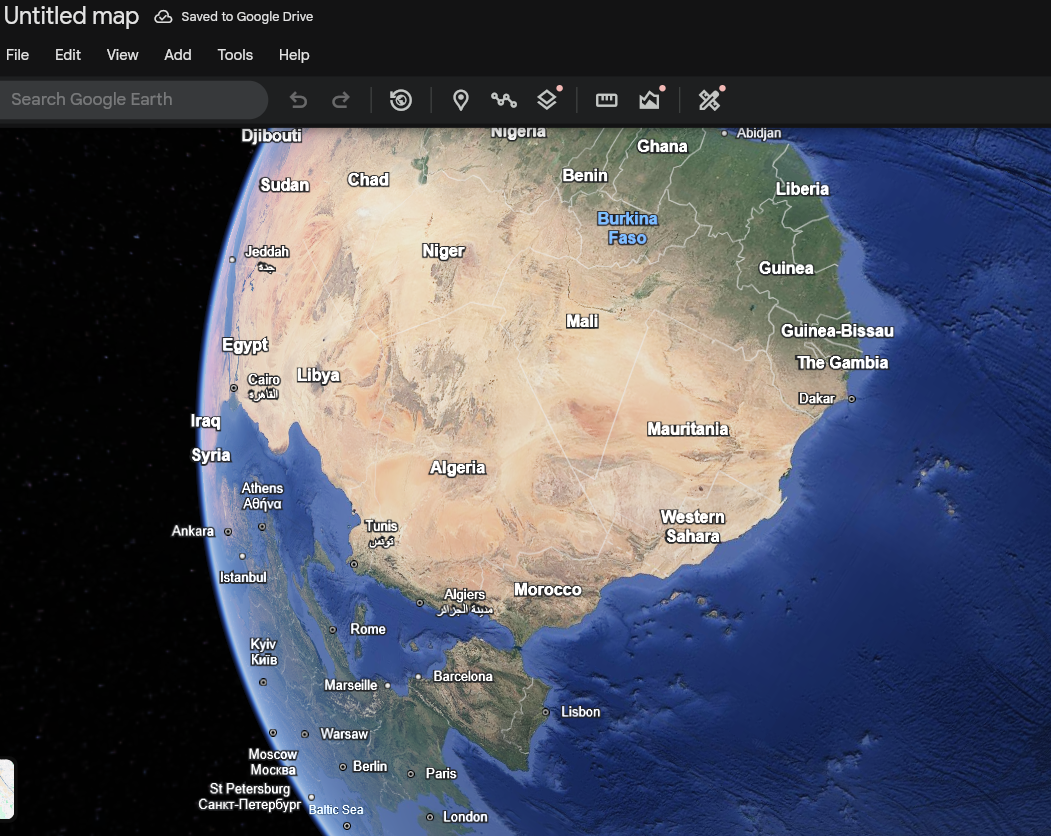Click the Untitled map title
The image size is (1051, 836).
[x=71, y=16]
